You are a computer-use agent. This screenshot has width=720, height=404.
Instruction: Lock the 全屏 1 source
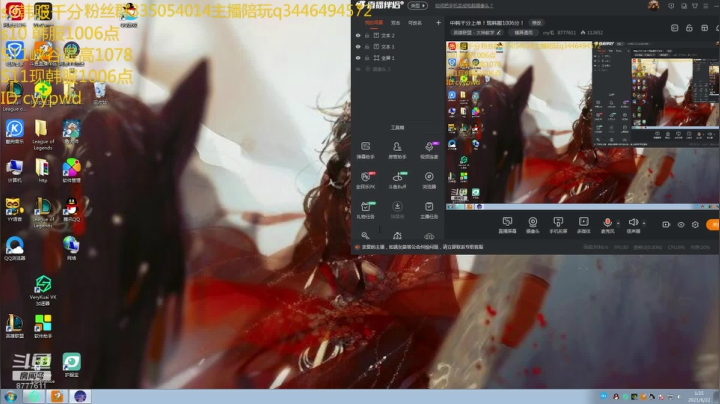coord(367,58)
